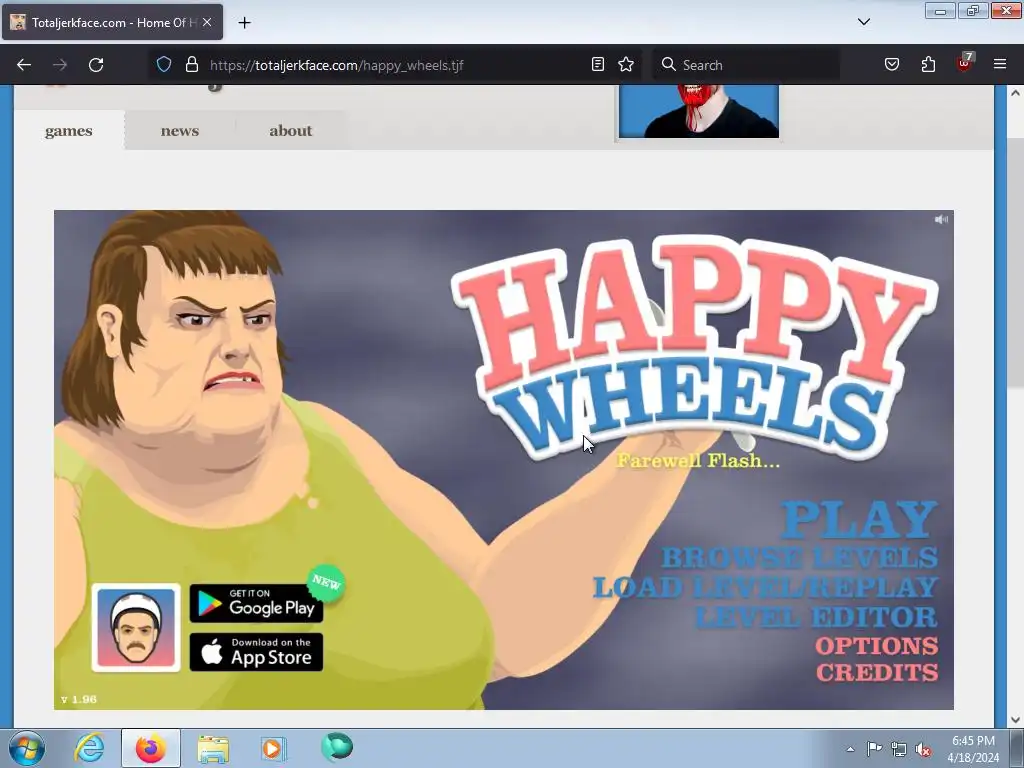Click the page scrollbar down arrow
The width and height of the screenshot is (1024, 768).
click(1016, 720)
